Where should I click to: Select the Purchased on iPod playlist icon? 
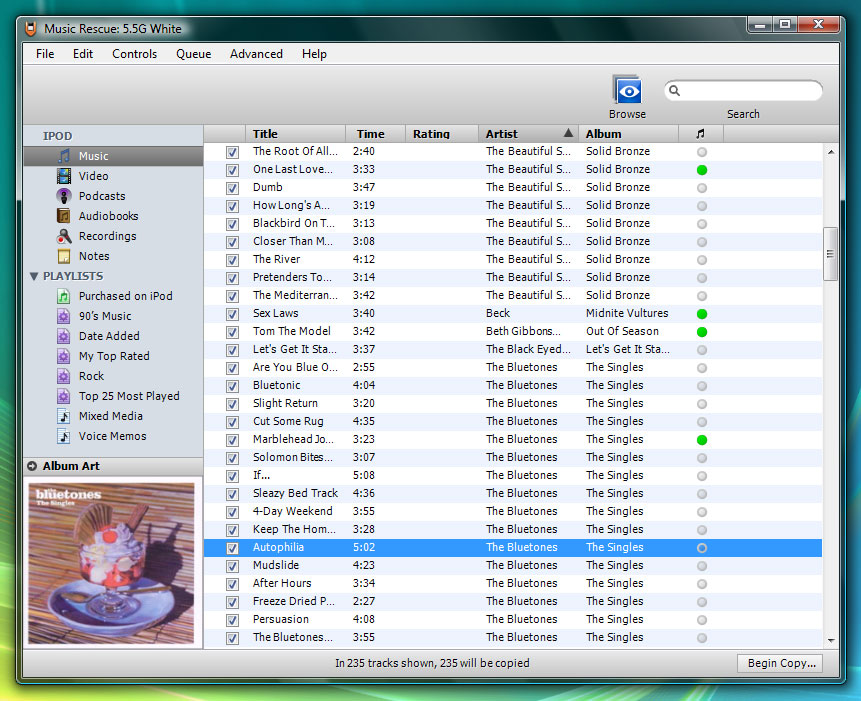click(64, 296)
